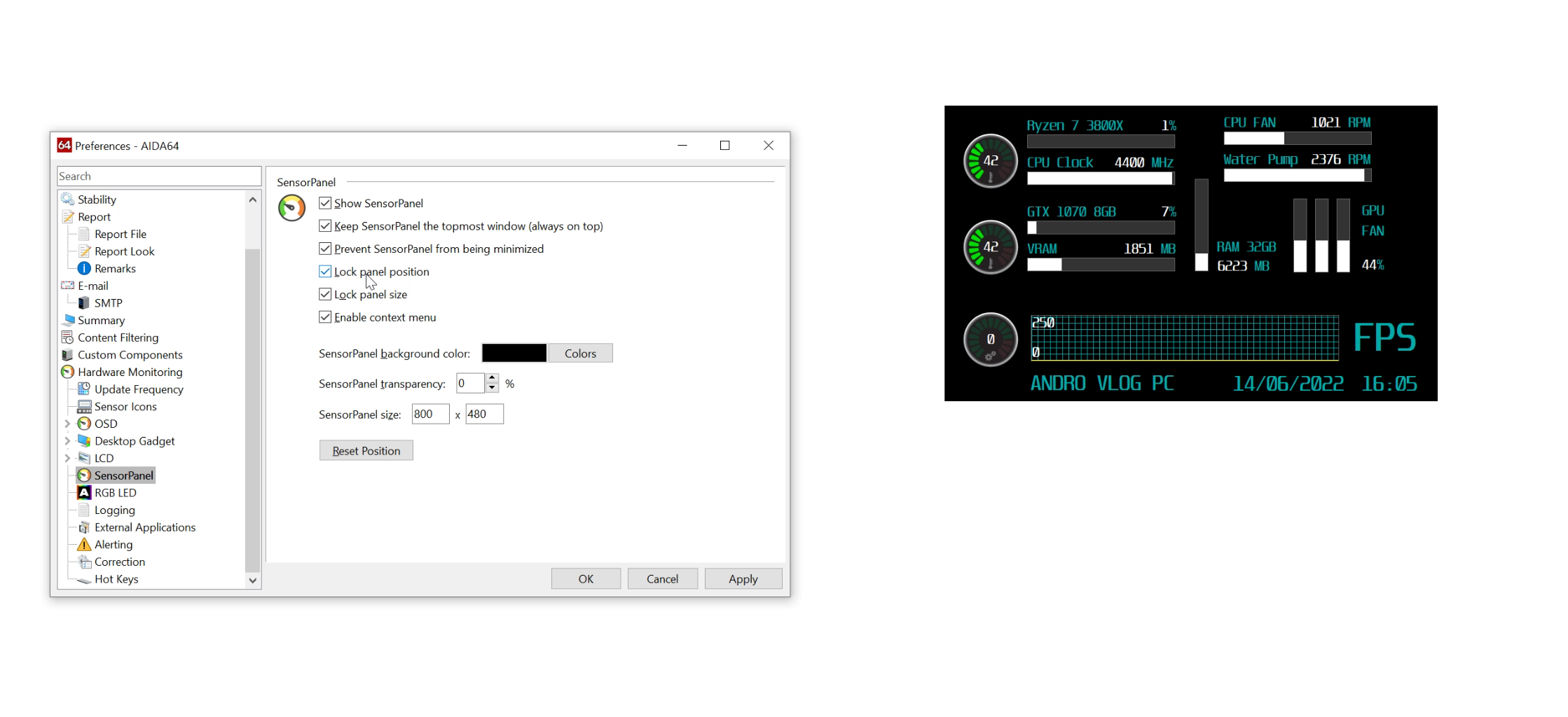This screenshot has width=1568, height=717.
Task: Click the CPU temperature gauge in SensorPanel
Action: [991, 160]
